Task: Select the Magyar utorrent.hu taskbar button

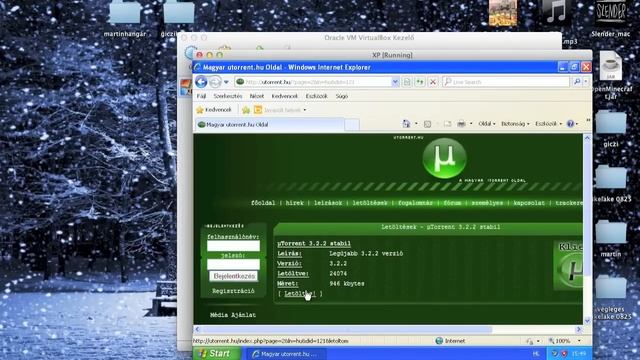Action: 285,354
